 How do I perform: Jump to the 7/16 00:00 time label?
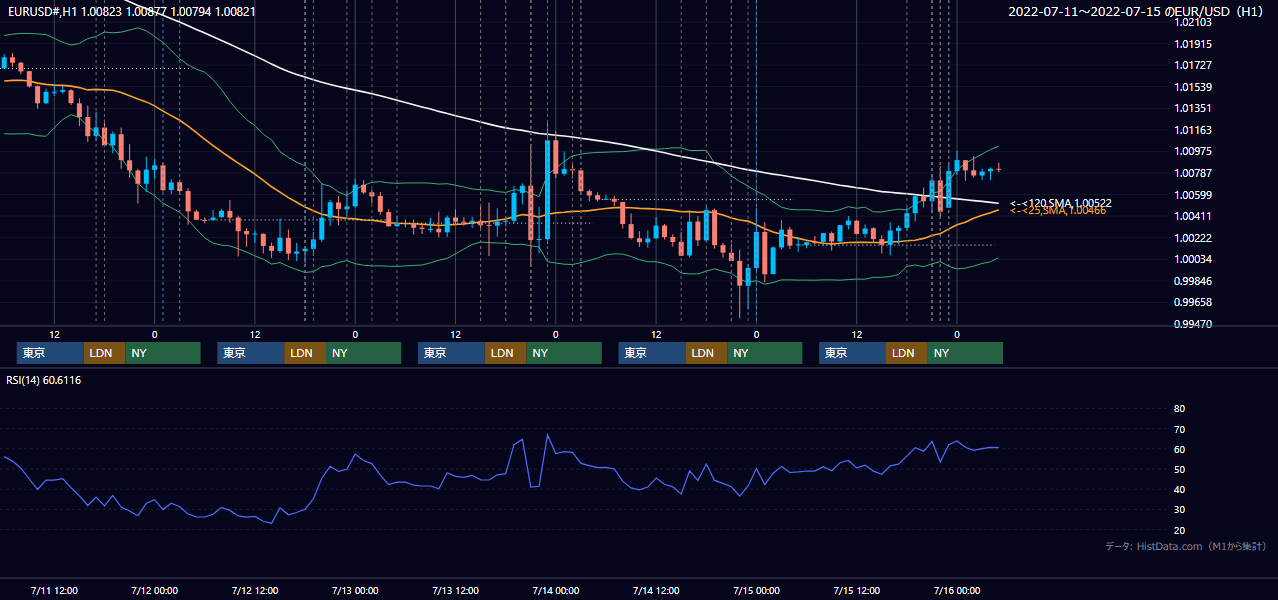pyautogui.click(x=957, y=590)
